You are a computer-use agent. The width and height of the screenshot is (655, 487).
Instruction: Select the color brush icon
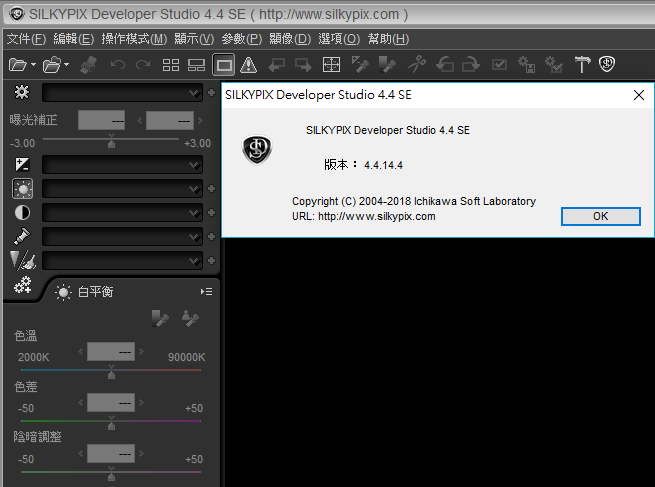22,236
